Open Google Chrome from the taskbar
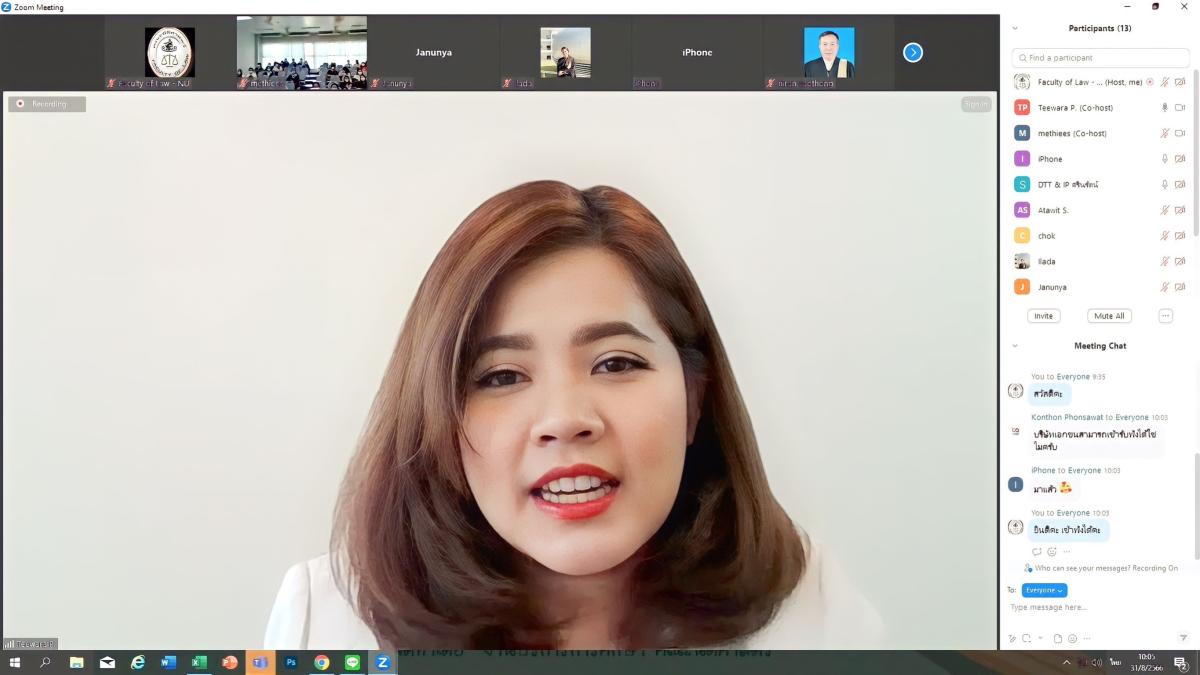Viewport: 1200px width, 675px height. [x=322, y=662]
